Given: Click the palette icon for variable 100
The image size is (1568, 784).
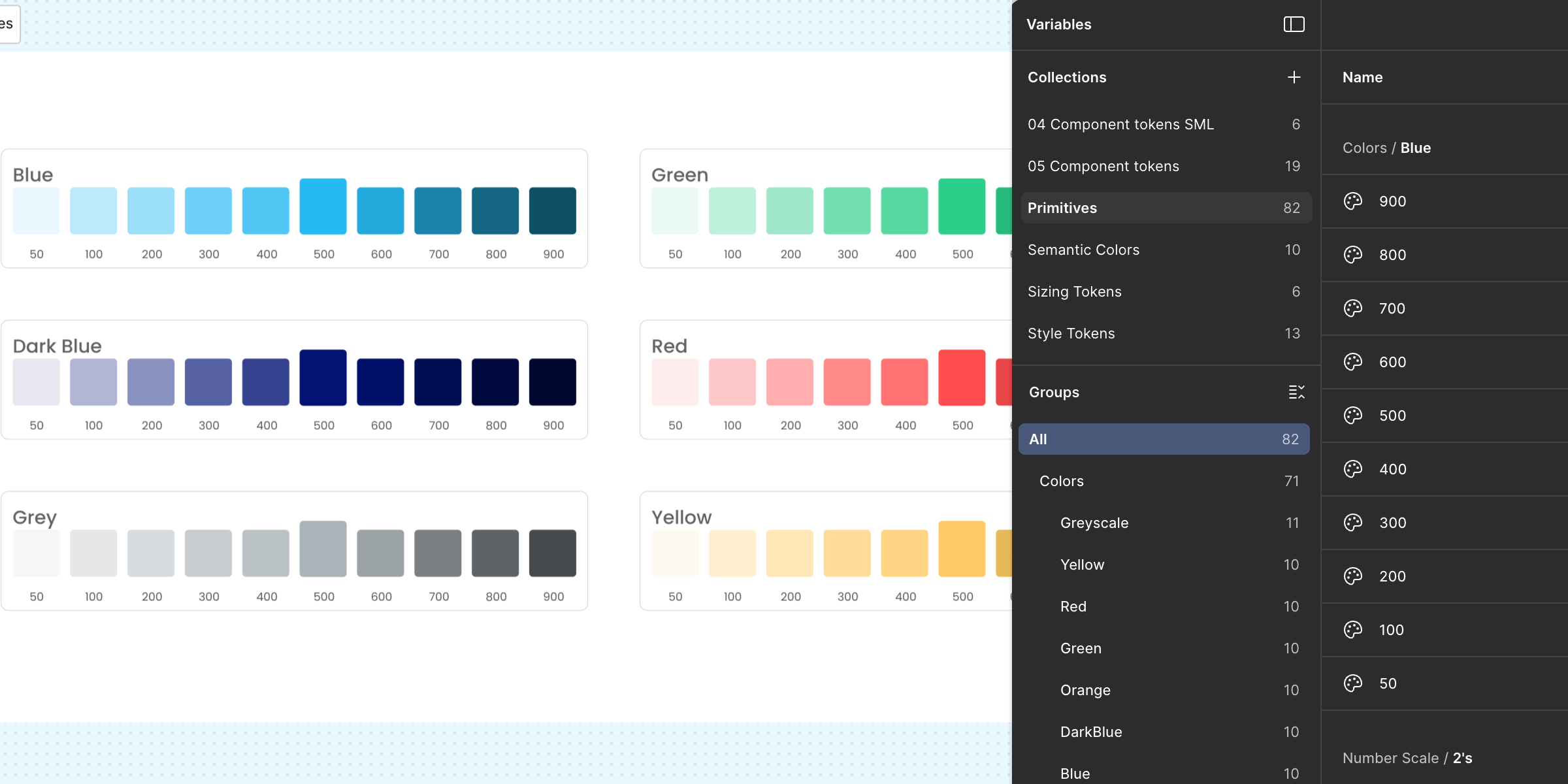Looking at the screenshot, I should (x=1353, y=630).
